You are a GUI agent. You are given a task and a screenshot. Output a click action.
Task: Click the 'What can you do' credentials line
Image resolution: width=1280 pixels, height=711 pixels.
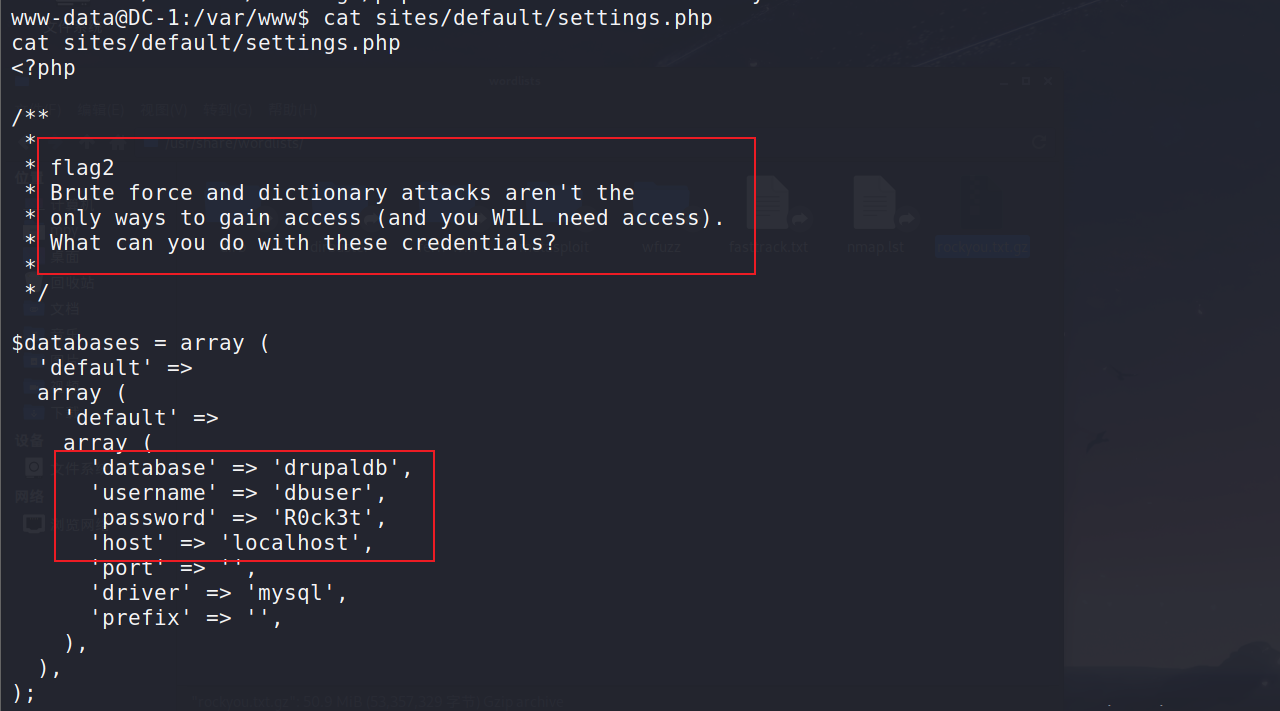point(303,243)
